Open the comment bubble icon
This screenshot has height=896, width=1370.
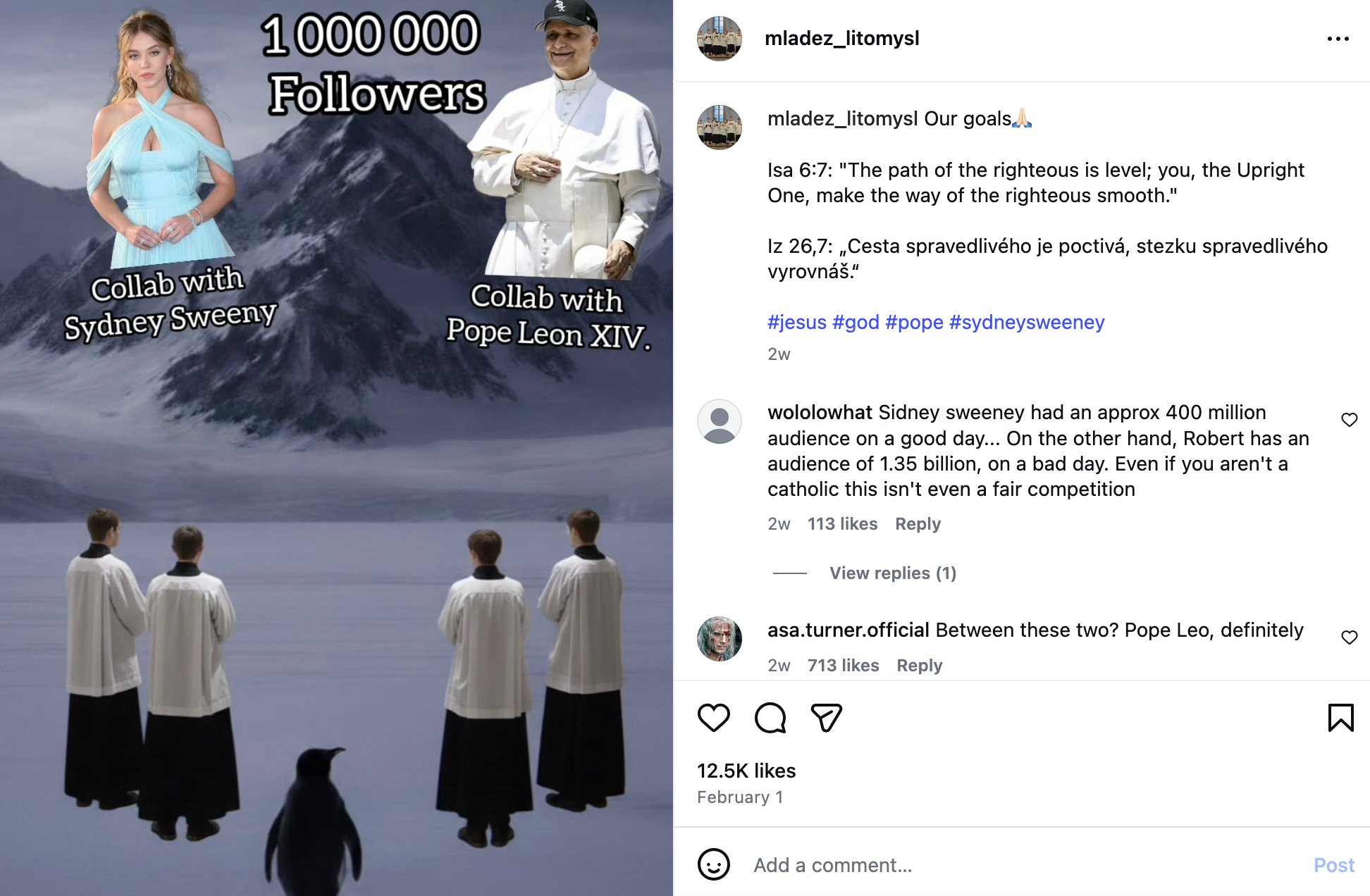click(770, 718)
